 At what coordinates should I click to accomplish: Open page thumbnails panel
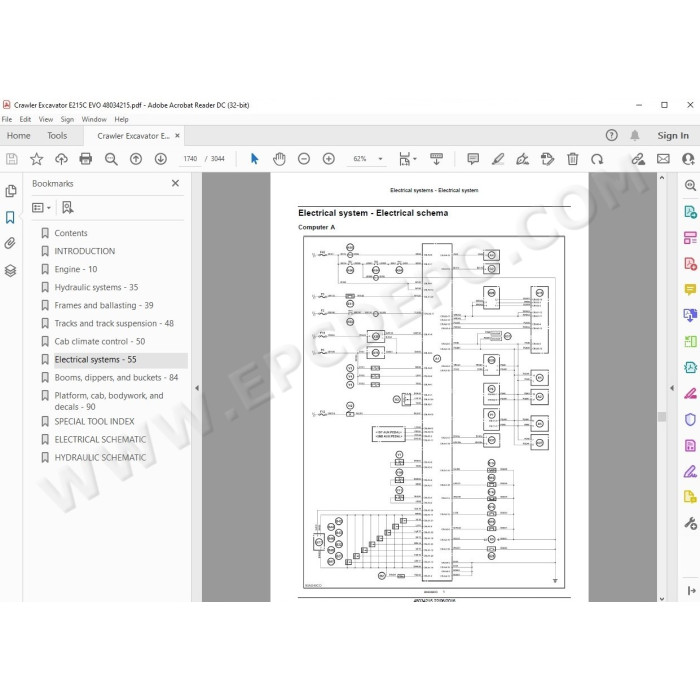coord(11,191)
